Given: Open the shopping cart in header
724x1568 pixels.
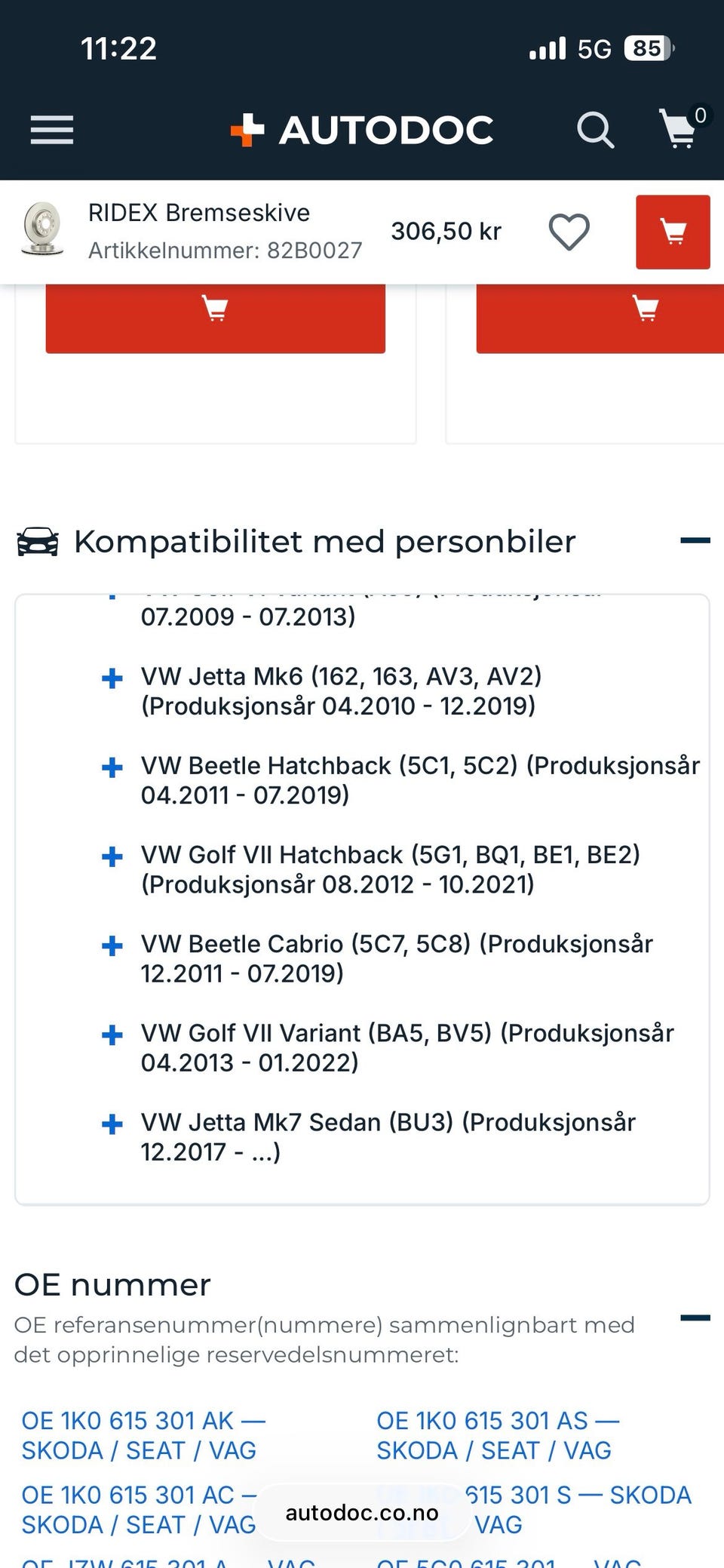Looking at the screenshot, I should pos(679,130).
